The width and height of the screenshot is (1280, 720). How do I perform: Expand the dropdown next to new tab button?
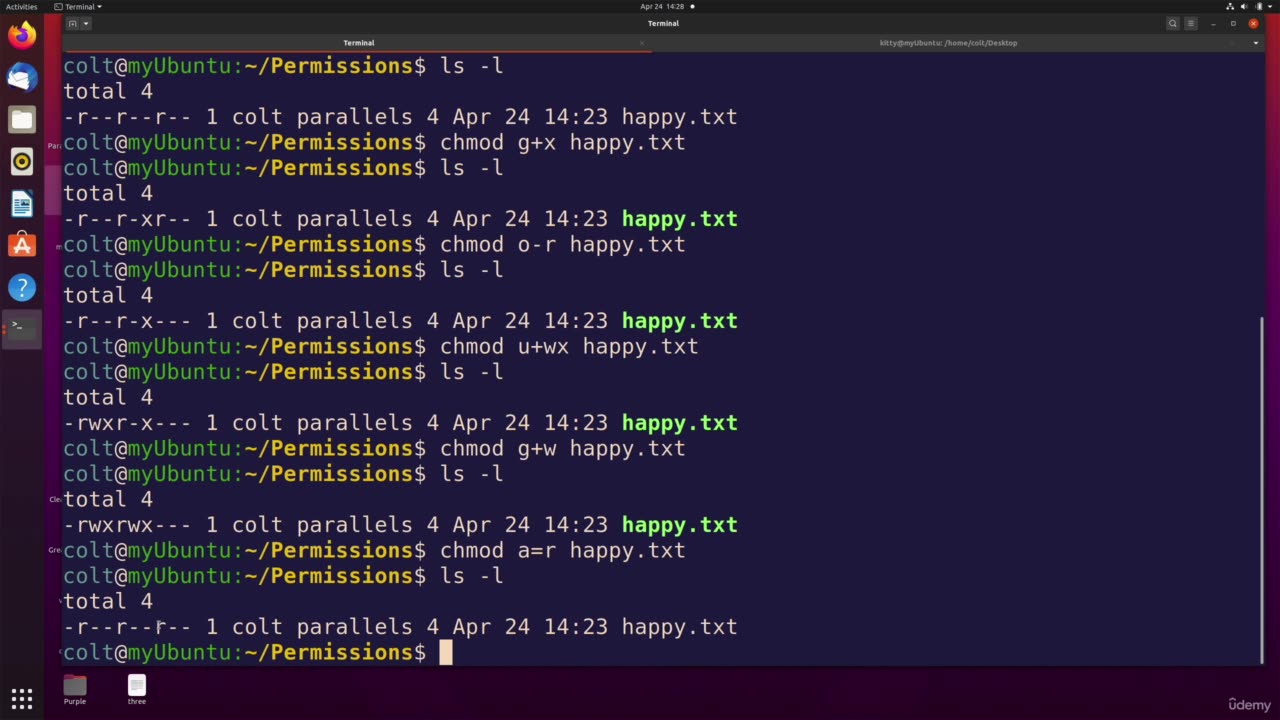click(x=86, y=23)
